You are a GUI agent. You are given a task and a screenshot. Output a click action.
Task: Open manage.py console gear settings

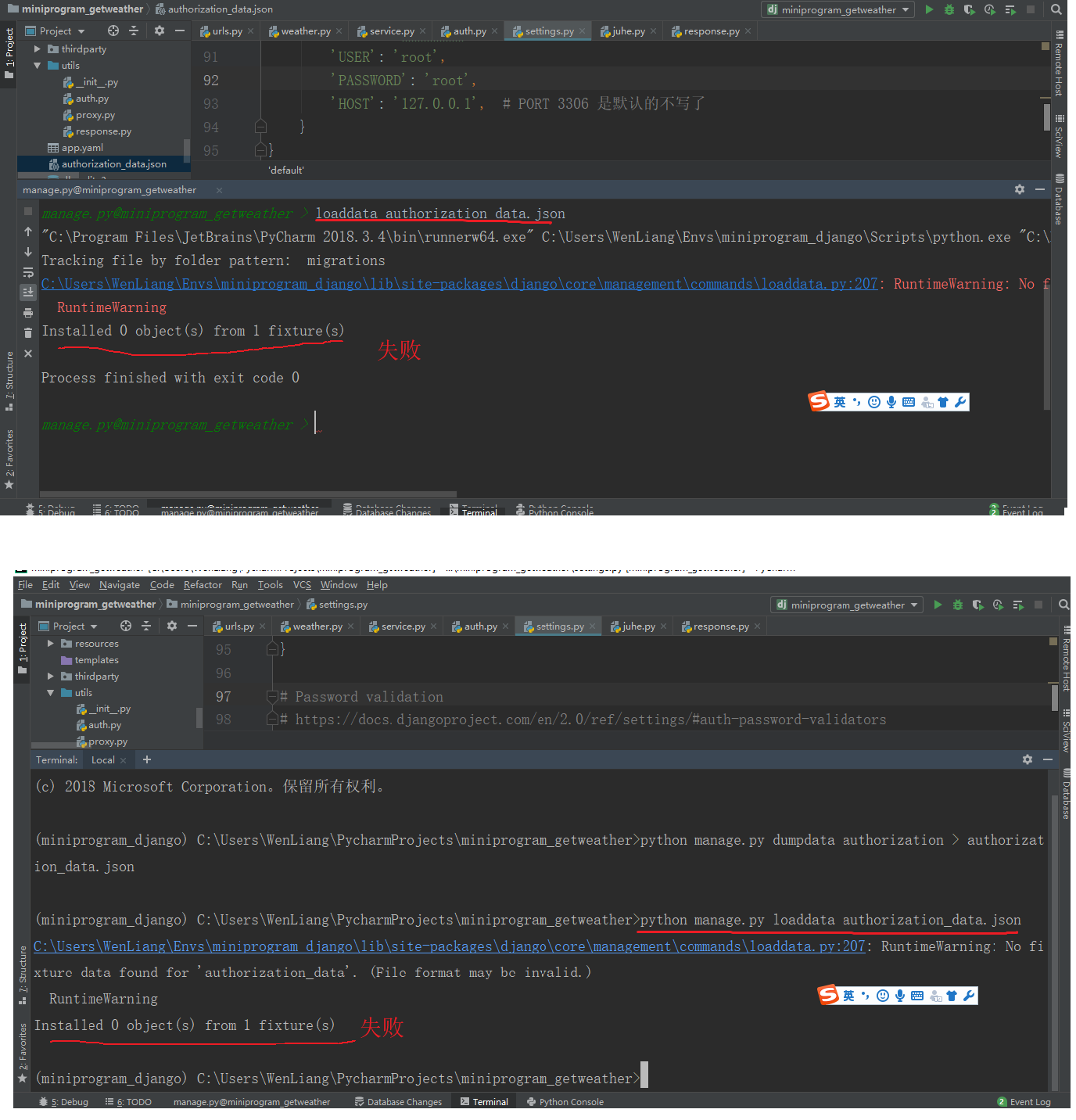[1020, 189]
